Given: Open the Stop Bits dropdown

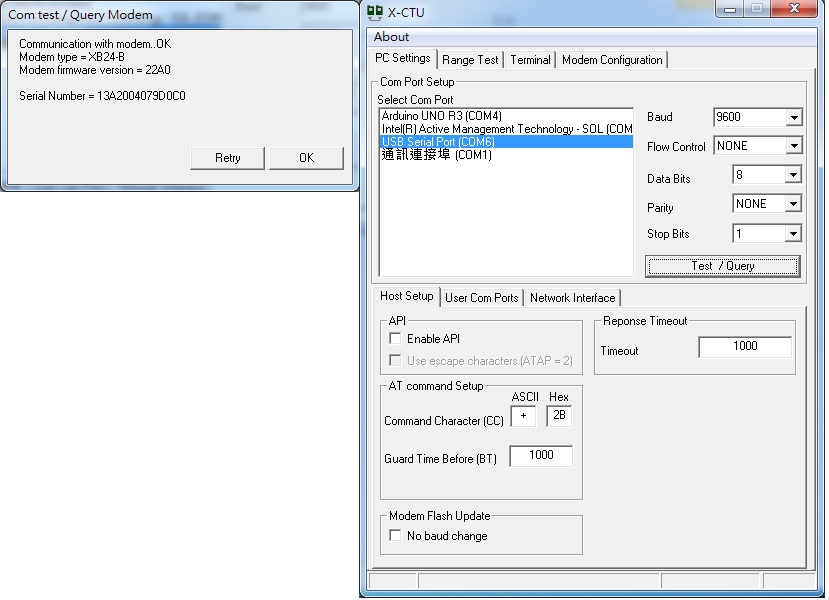Looking at the screenshot, I should click(793, 234).
